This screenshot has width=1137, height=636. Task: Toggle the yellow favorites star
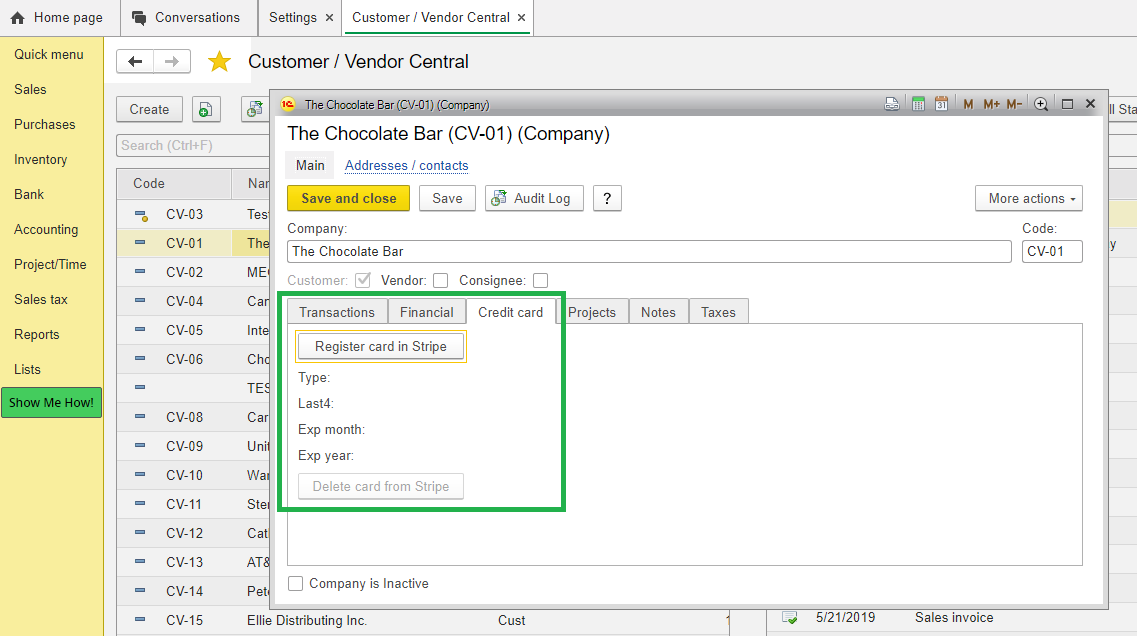219,62
